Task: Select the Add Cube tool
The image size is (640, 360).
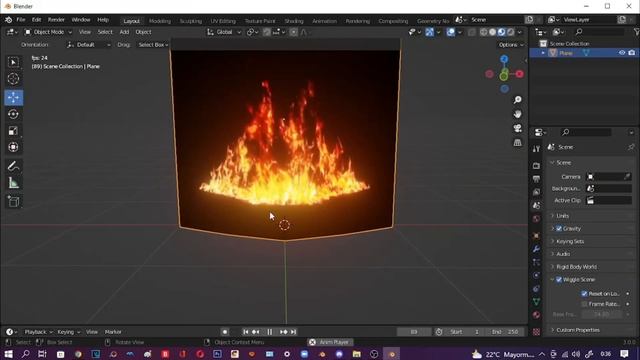Action: tap(13, 202)
